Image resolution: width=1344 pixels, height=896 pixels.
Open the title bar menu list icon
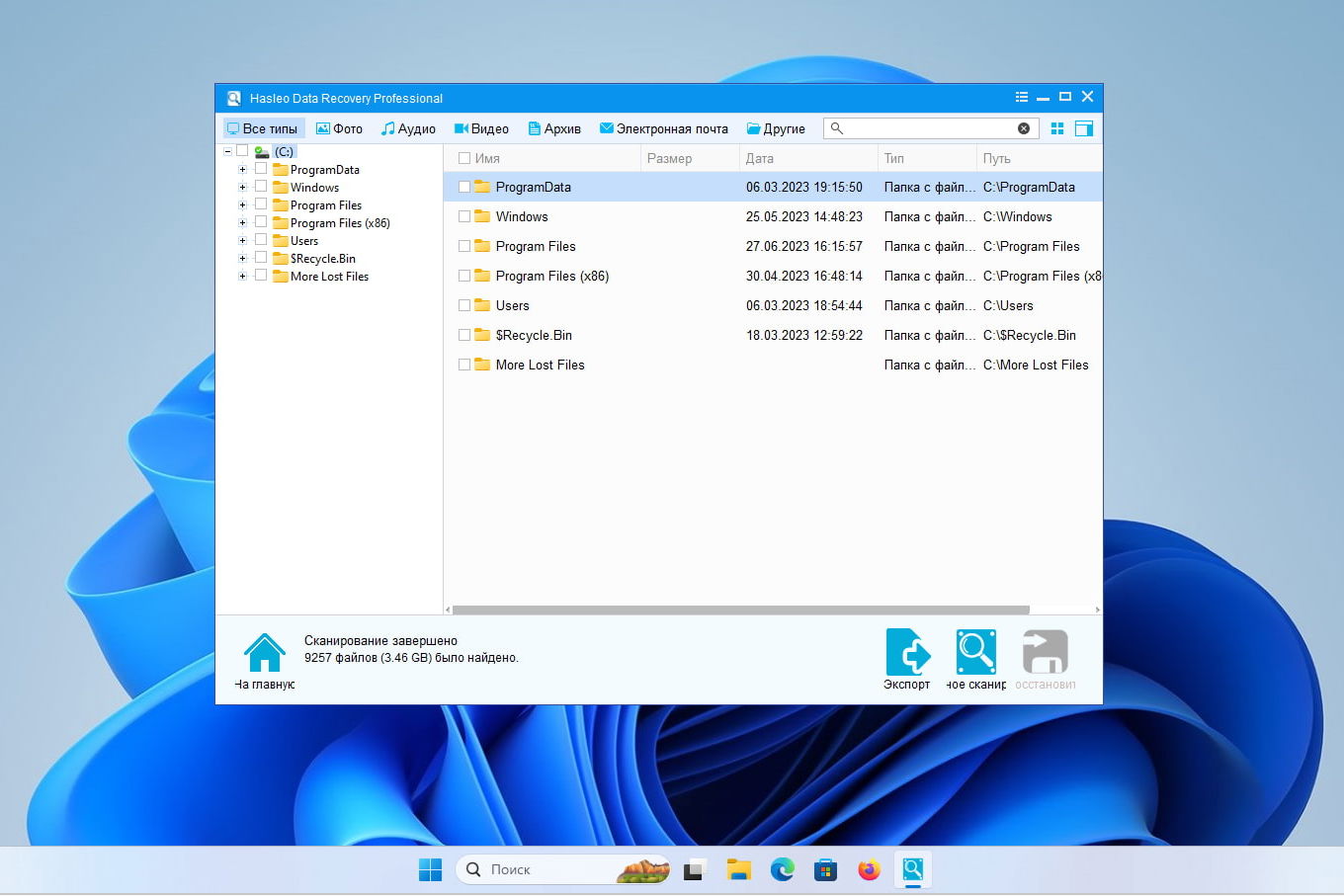1021,97
